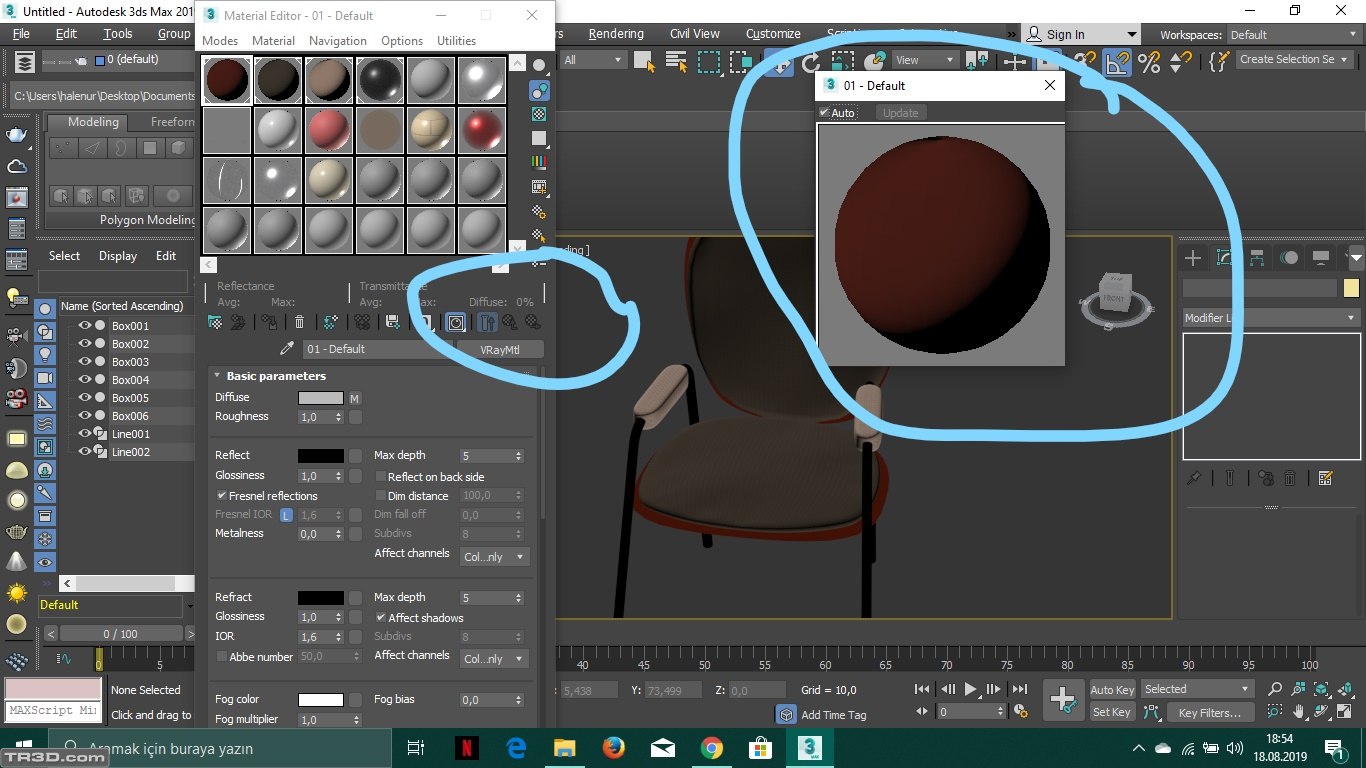
Task: Click the VRayMtl material type button
Action: click(500, 349)
